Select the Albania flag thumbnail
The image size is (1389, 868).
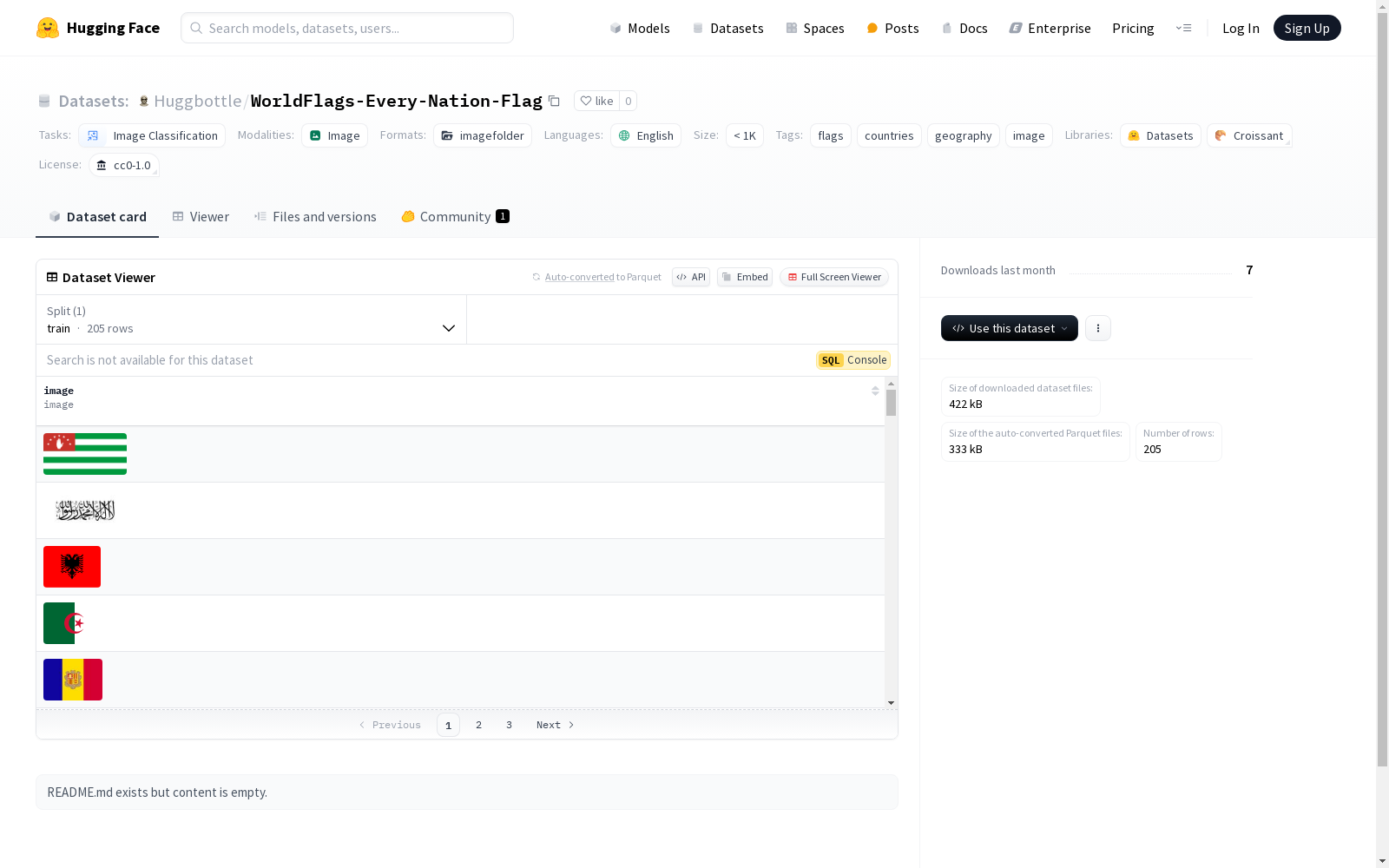[72, 567]
